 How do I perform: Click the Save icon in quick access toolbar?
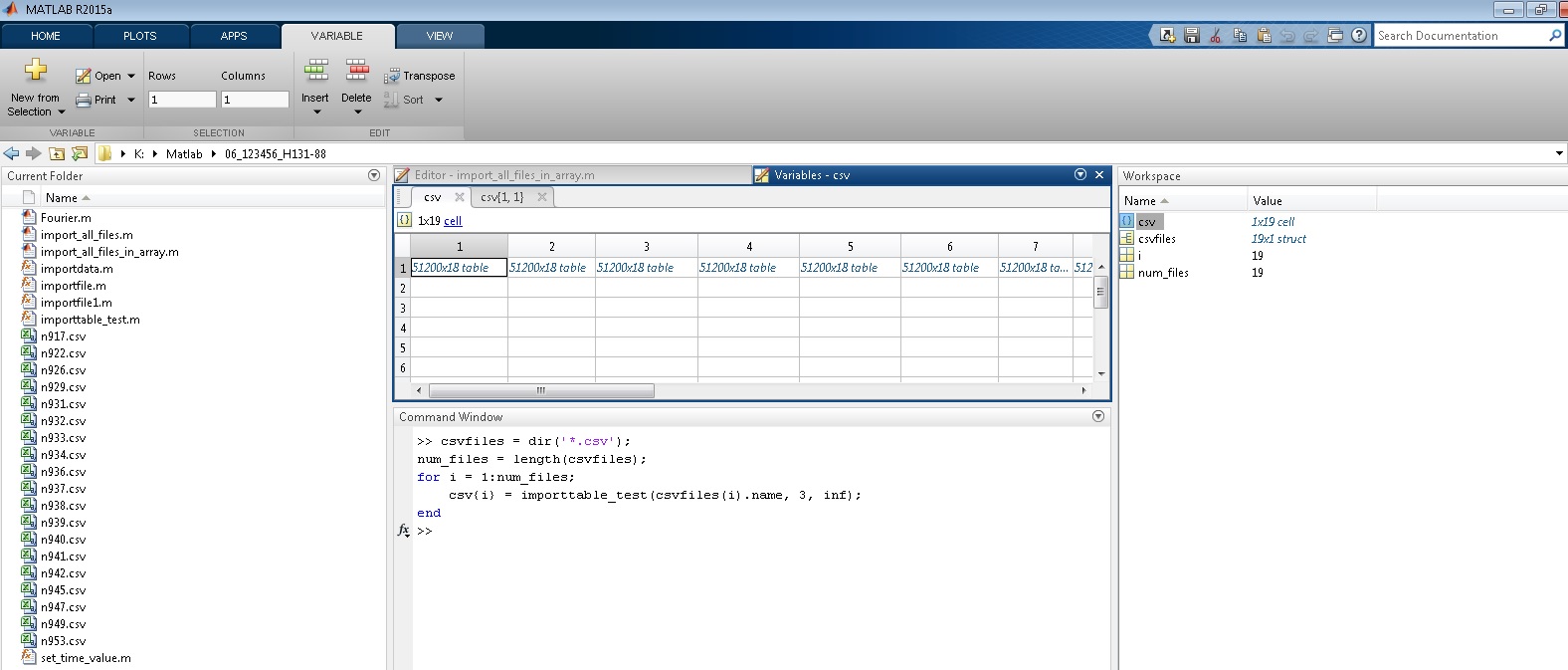tap(1192, 36)
